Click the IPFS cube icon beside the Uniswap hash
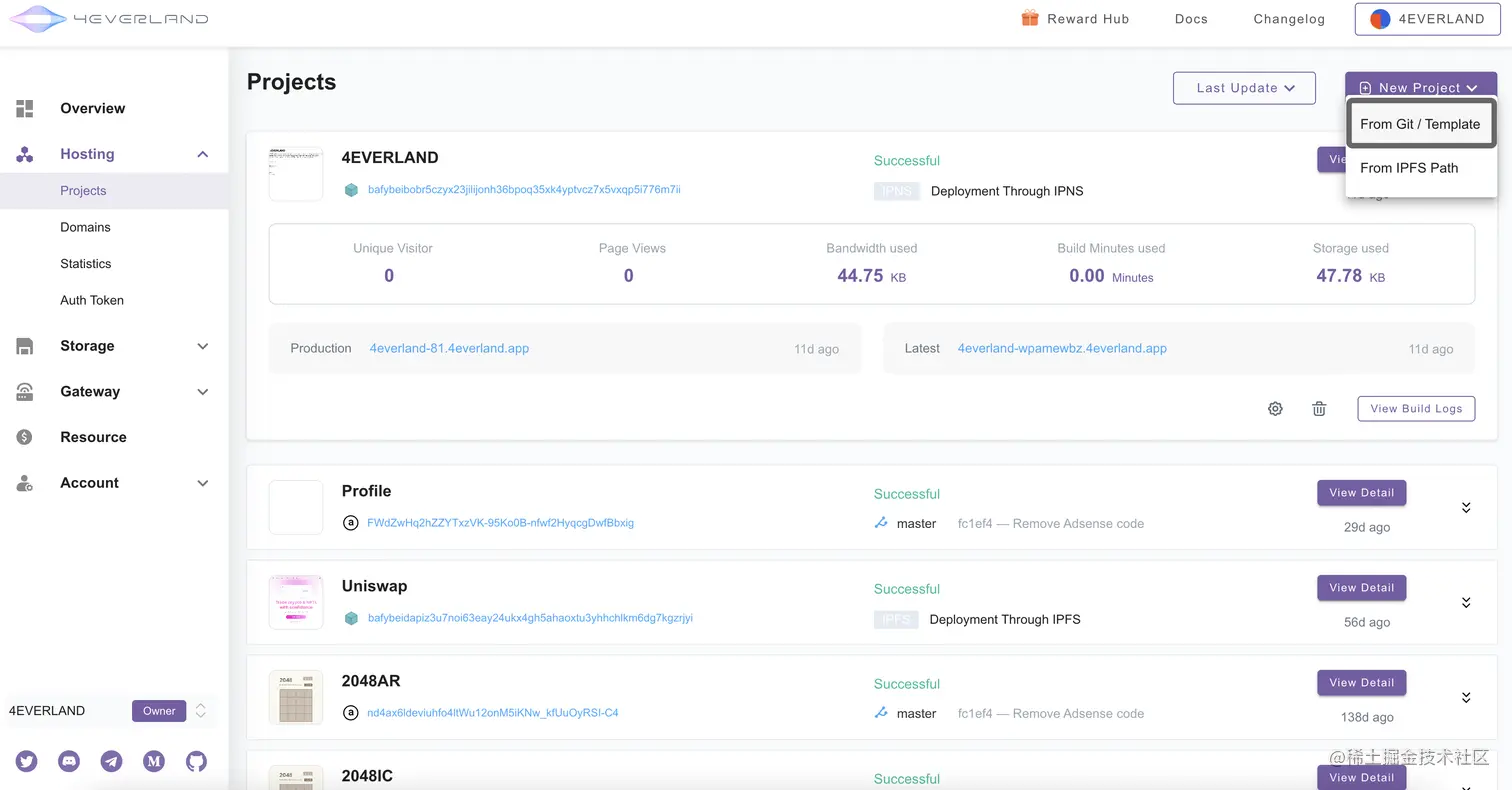The width and height of the screenshot is (1512, 790). coord(351,618)
